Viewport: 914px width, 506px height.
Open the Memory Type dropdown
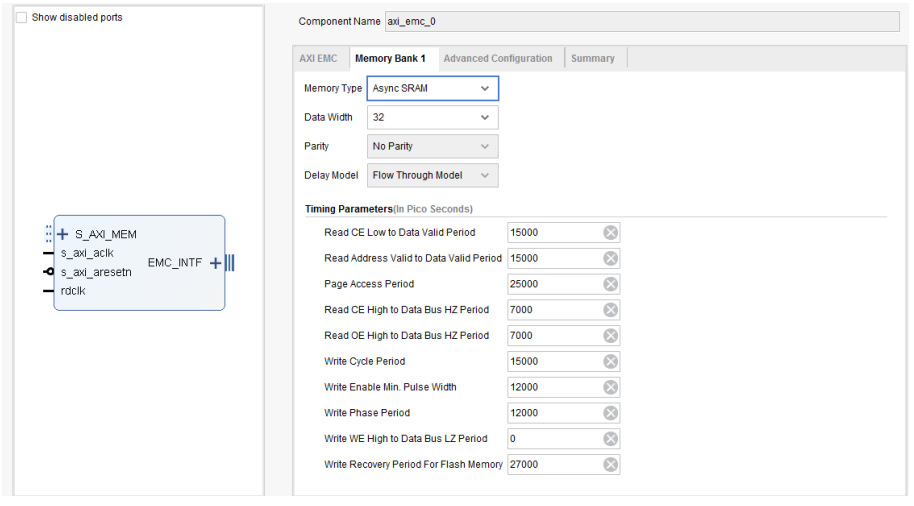[x=432, y=89]
